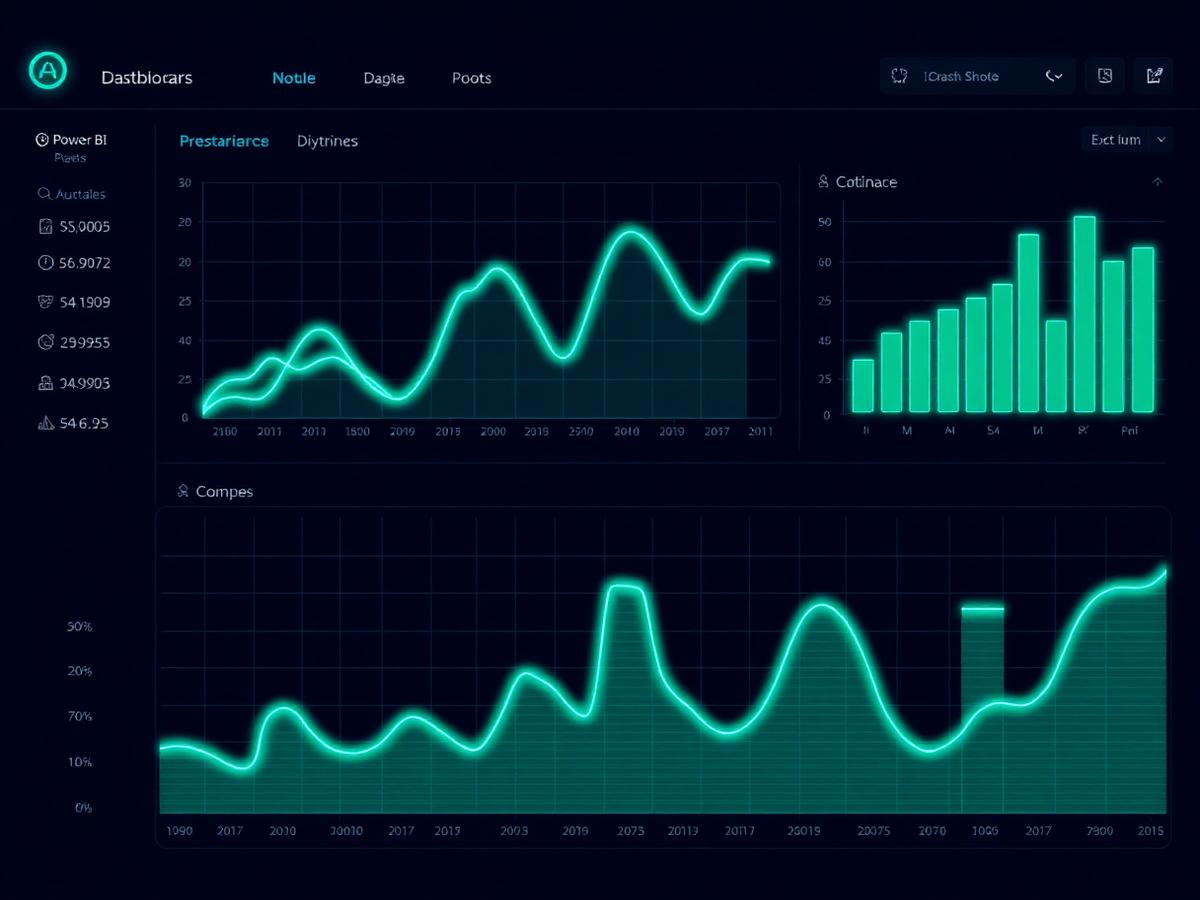Click the icon inside the ICrash Shote box
1200x900 pixels.
pos(899,76)
